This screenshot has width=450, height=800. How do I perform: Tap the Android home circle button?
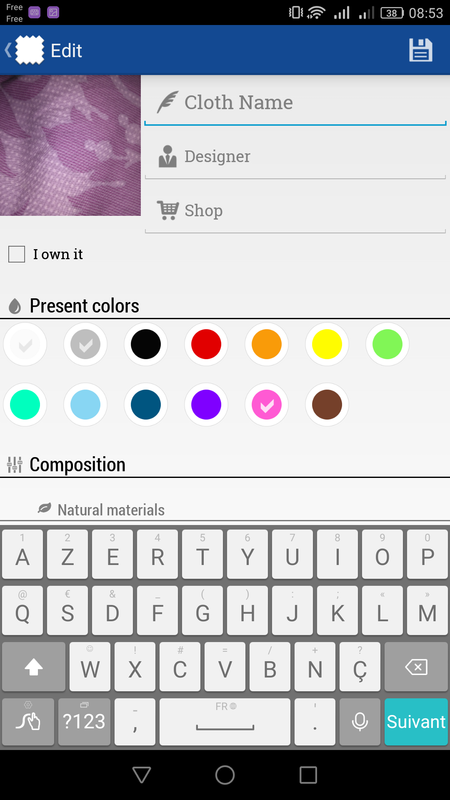[224, 774]
